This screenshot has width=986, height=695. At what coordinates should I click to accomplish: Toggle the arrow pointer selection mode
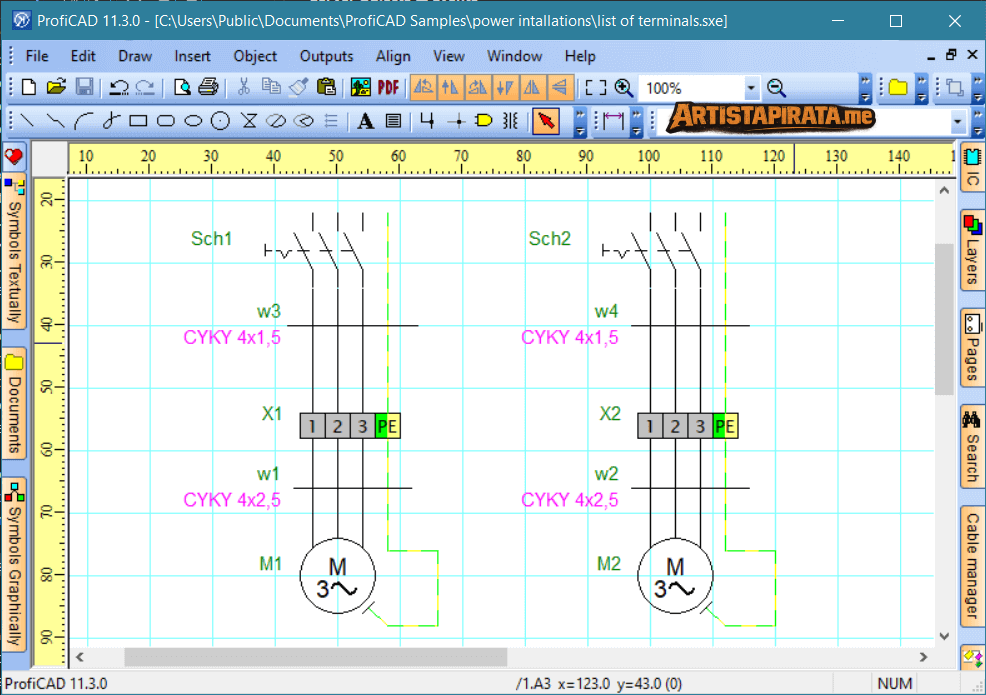(546, 122)
